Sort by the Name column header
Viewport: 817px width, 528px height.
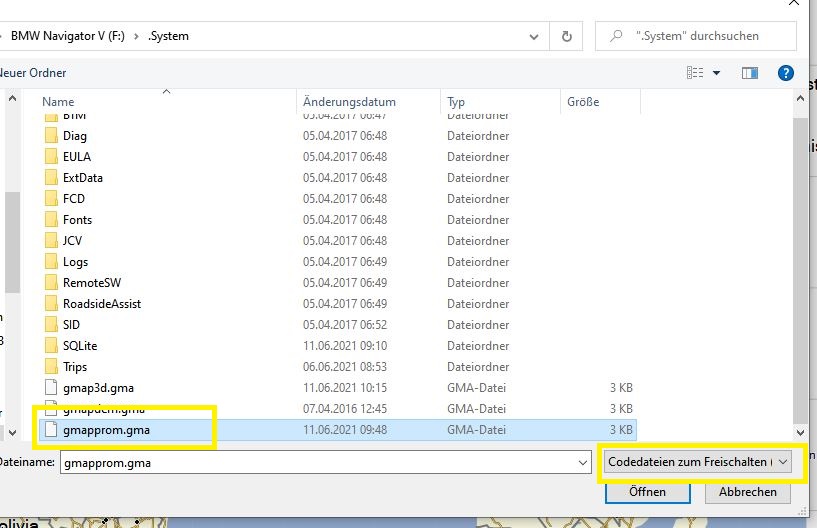[x=59, y=102]
